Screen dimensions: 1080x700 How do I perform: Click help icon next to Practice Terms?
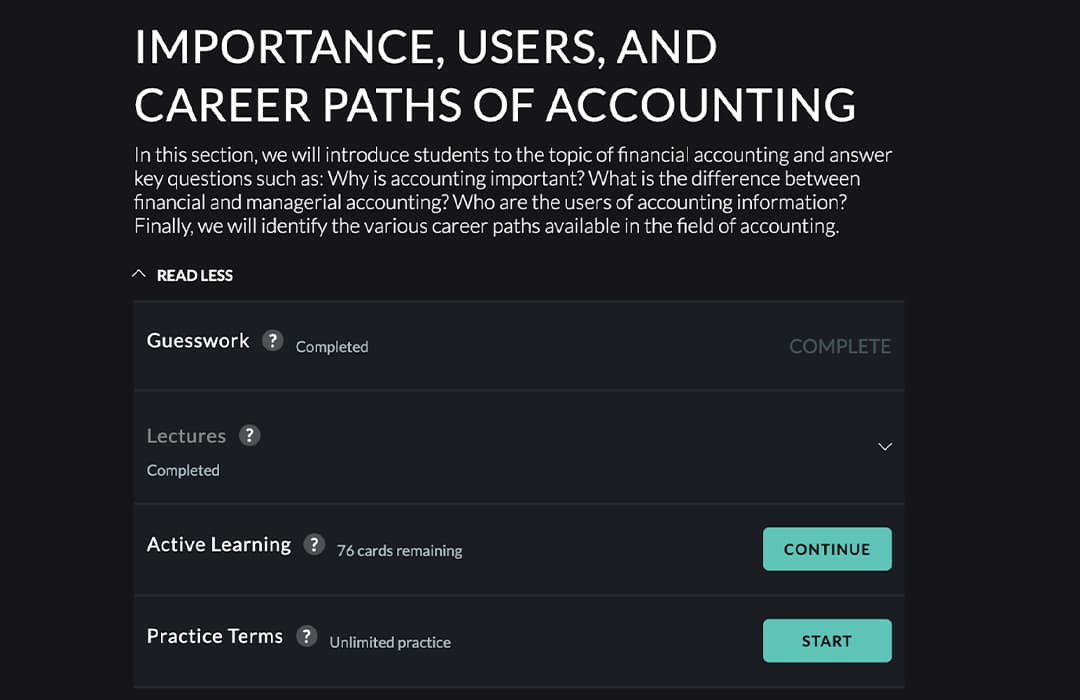307,636
